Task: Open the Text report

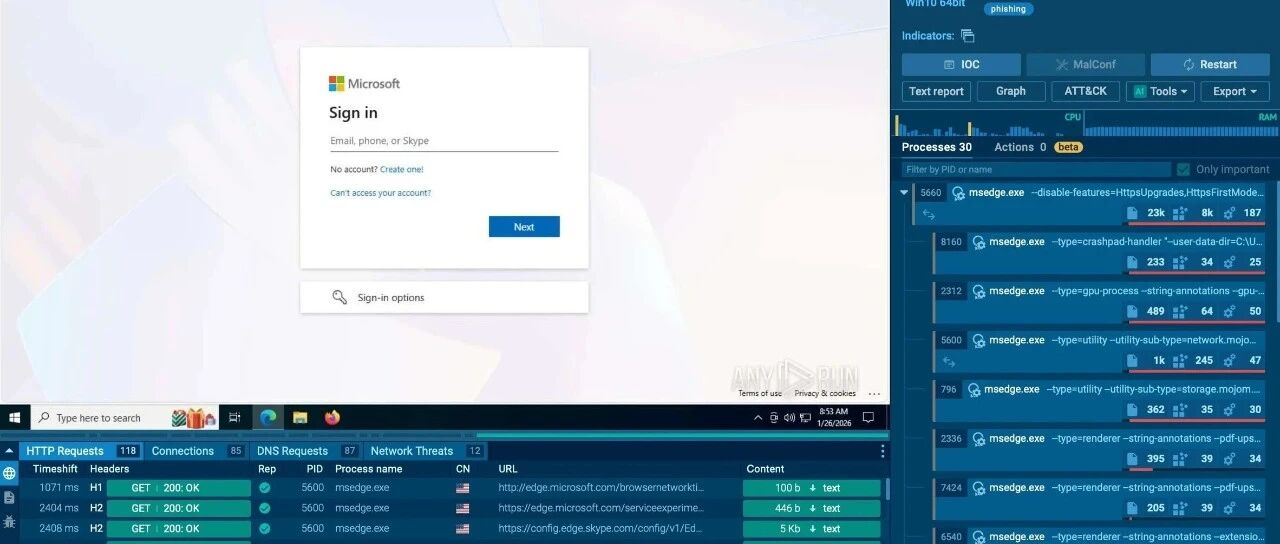Action: [936, 91]
